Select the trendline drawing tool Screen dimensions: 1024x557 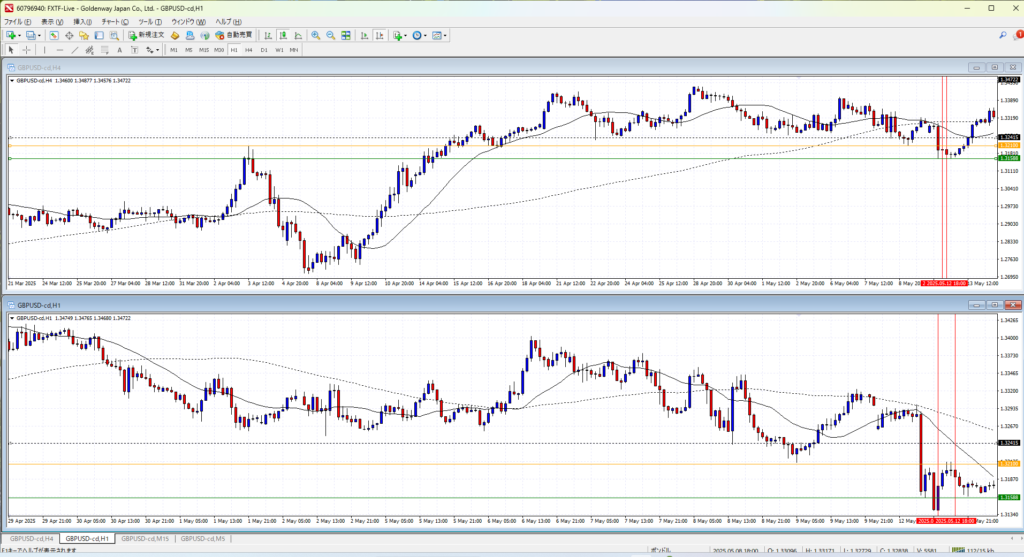click(x=76, y=49)
